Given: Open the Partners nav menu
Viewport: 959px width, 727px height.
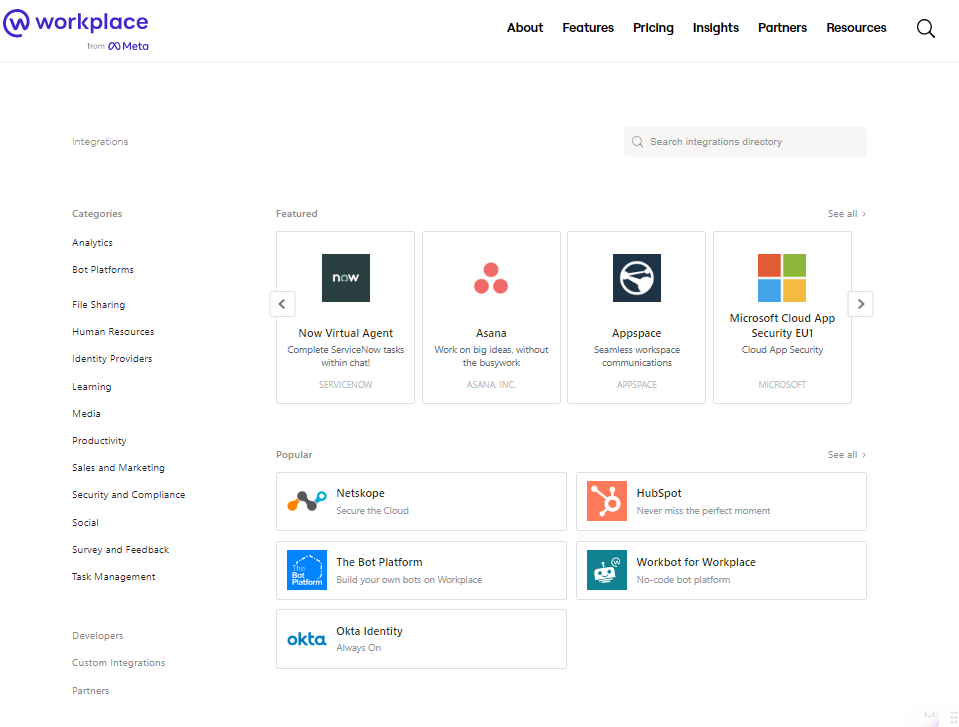Looking at the screenshot, I should click(x=782, y=28).
